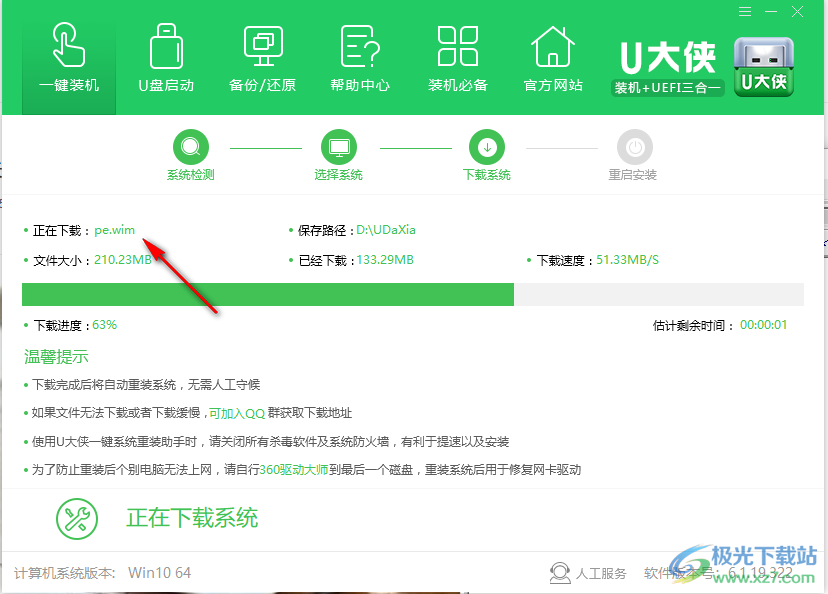Open the 装机必备 essentials tab
Screen dimensions: 828x594
[x=457, y=58]
